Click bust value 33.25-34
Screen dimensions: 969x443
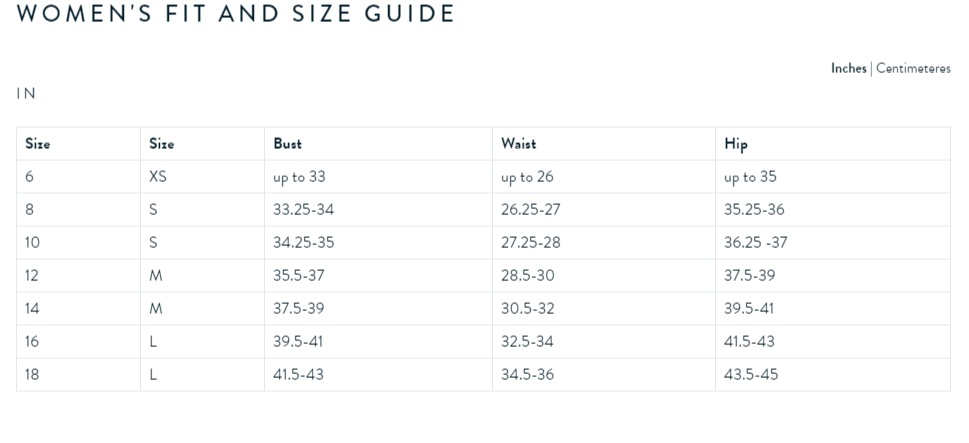click(x=303, y=209)
